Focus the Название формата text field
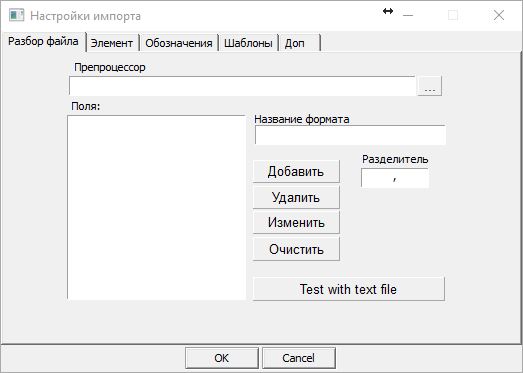This screenshot has height=373, width=523. [350, 135]
